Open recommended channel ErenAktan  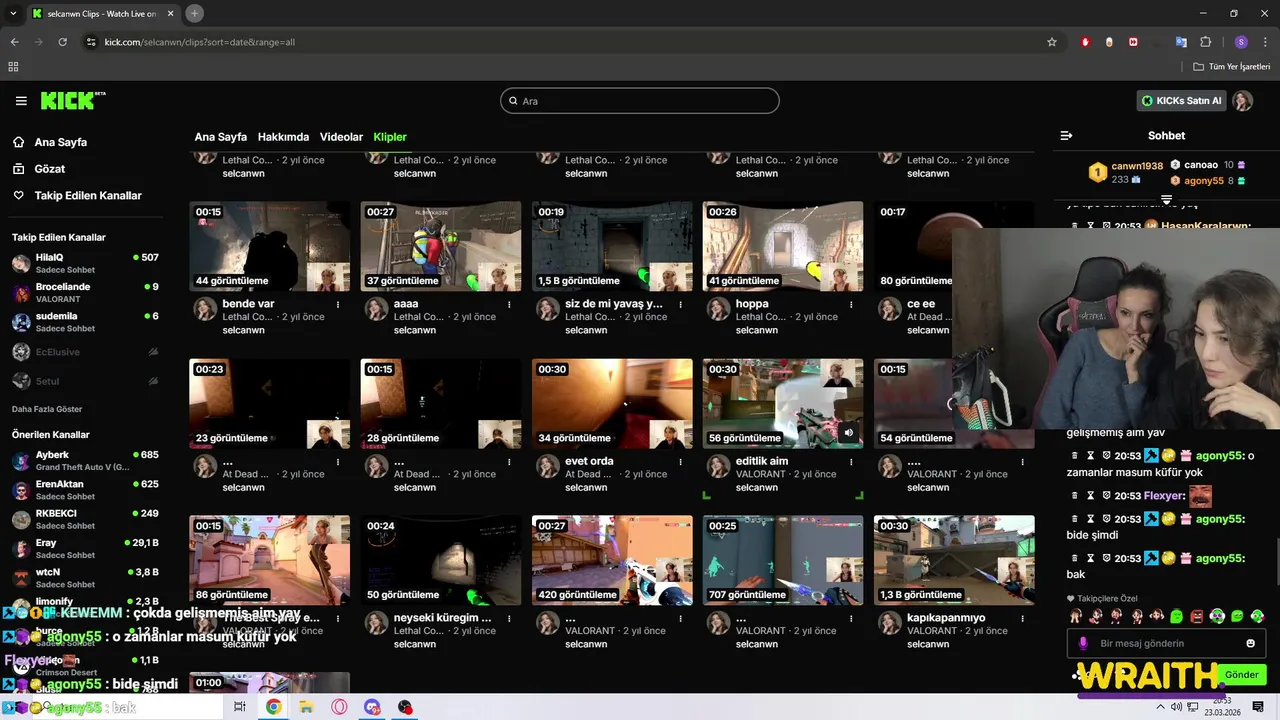point(85,490)
